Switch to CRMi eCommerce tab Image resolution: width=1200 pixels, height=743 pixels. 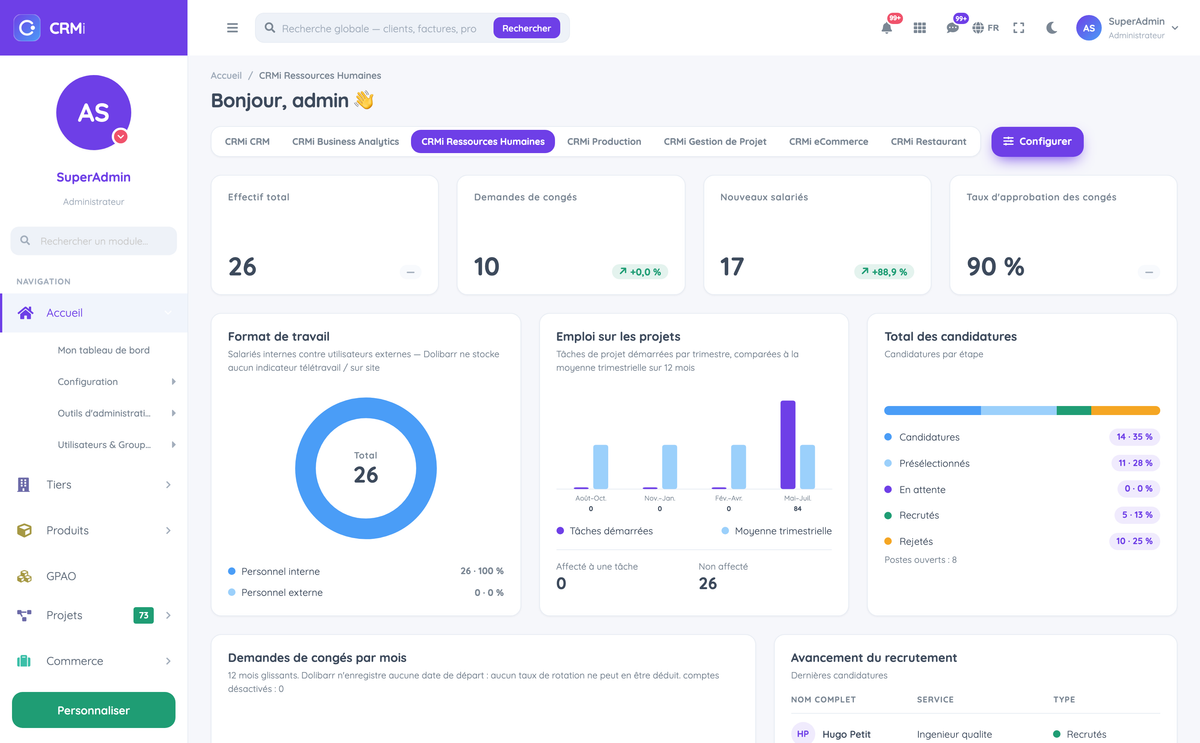[x=828, y=141]
